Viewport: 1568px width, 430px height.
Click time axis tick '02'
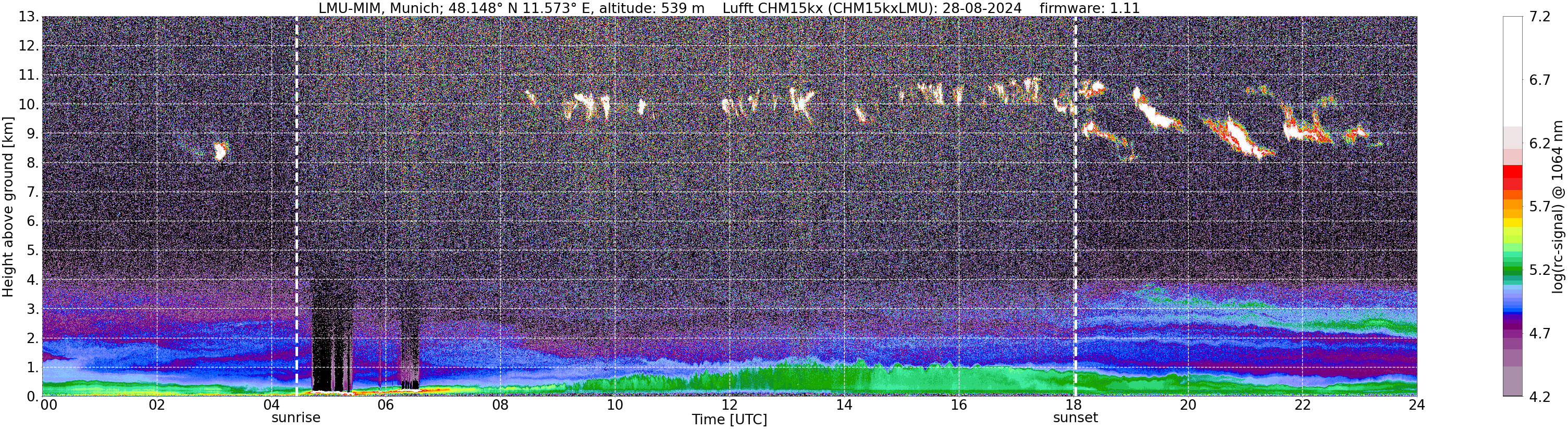pyautogui.click(x=157, y=405)
